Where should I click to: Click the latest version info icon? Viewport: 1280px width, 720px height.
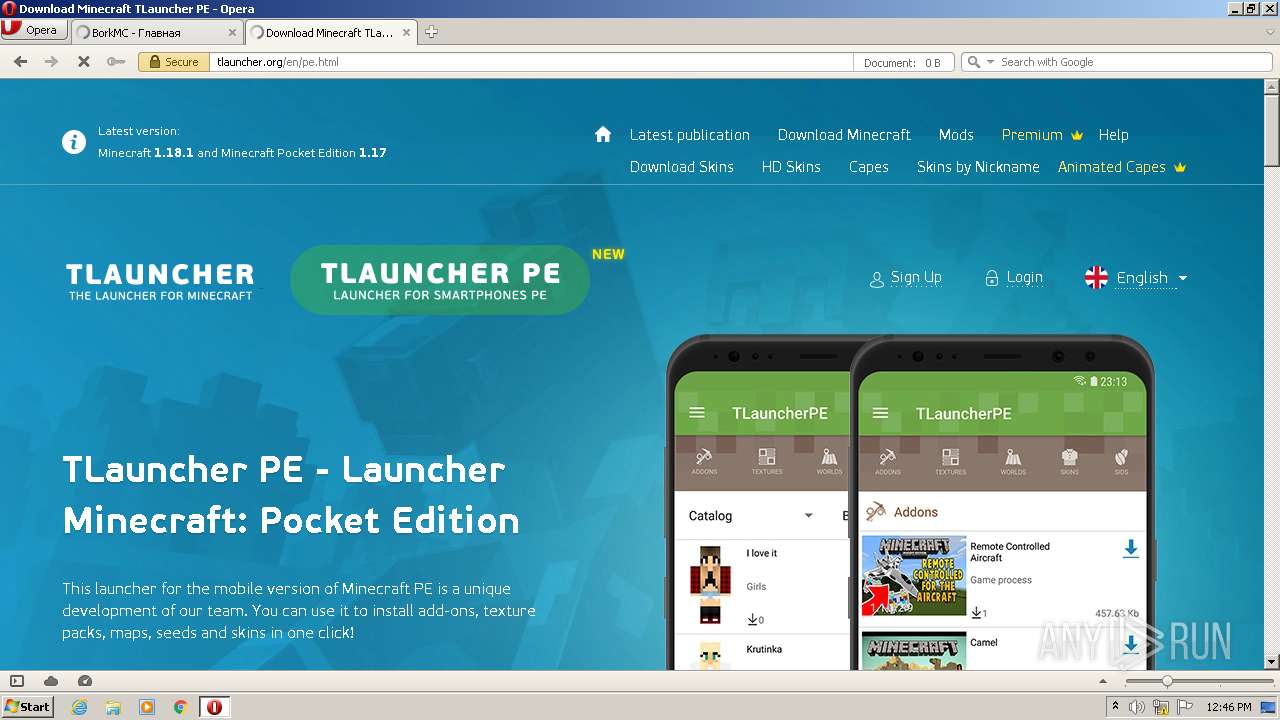click(74, 142)
